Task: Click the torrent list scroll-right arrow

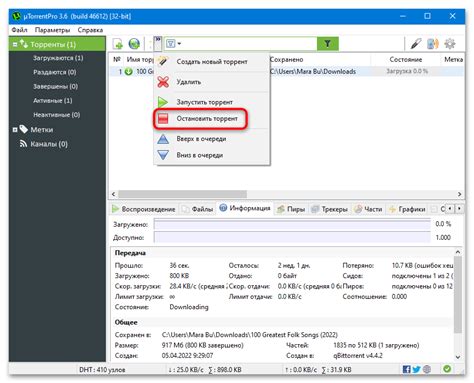Action: [x=459, y=194]
